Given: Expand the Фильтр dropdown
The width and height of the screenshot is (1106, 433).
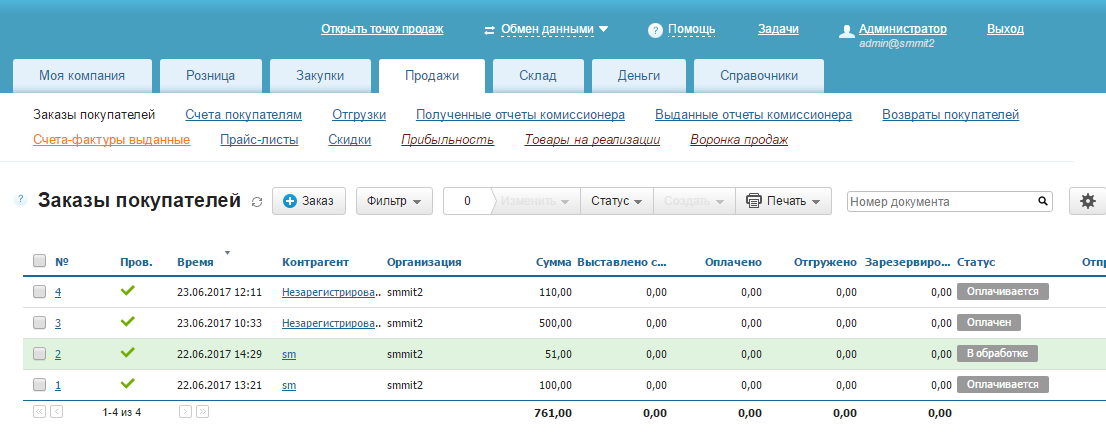Looking at the screenshot, I should (x=393, y=201).
